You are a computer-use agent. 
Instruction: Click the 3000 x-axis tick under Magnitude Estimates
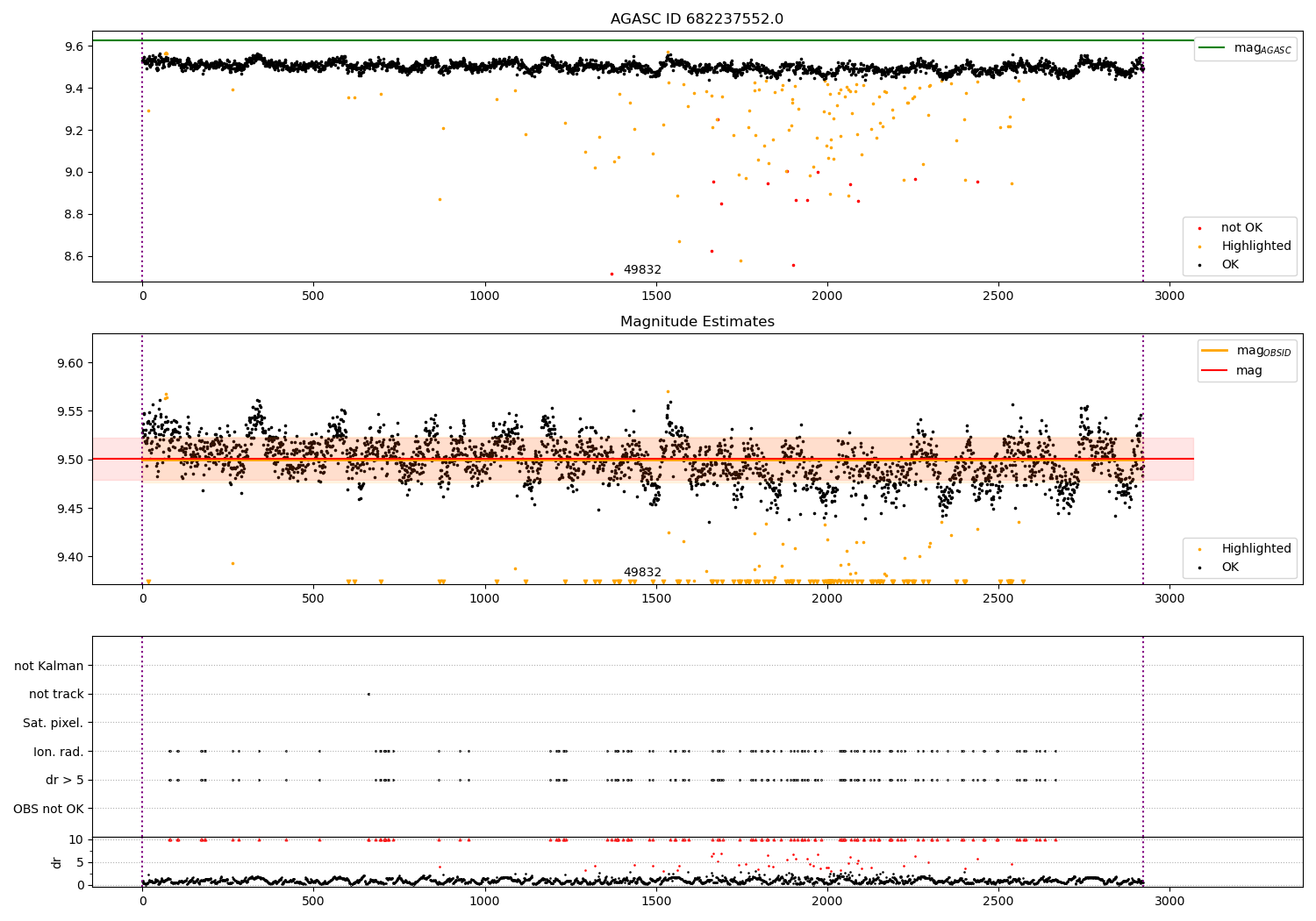(x=1169, y=598)
